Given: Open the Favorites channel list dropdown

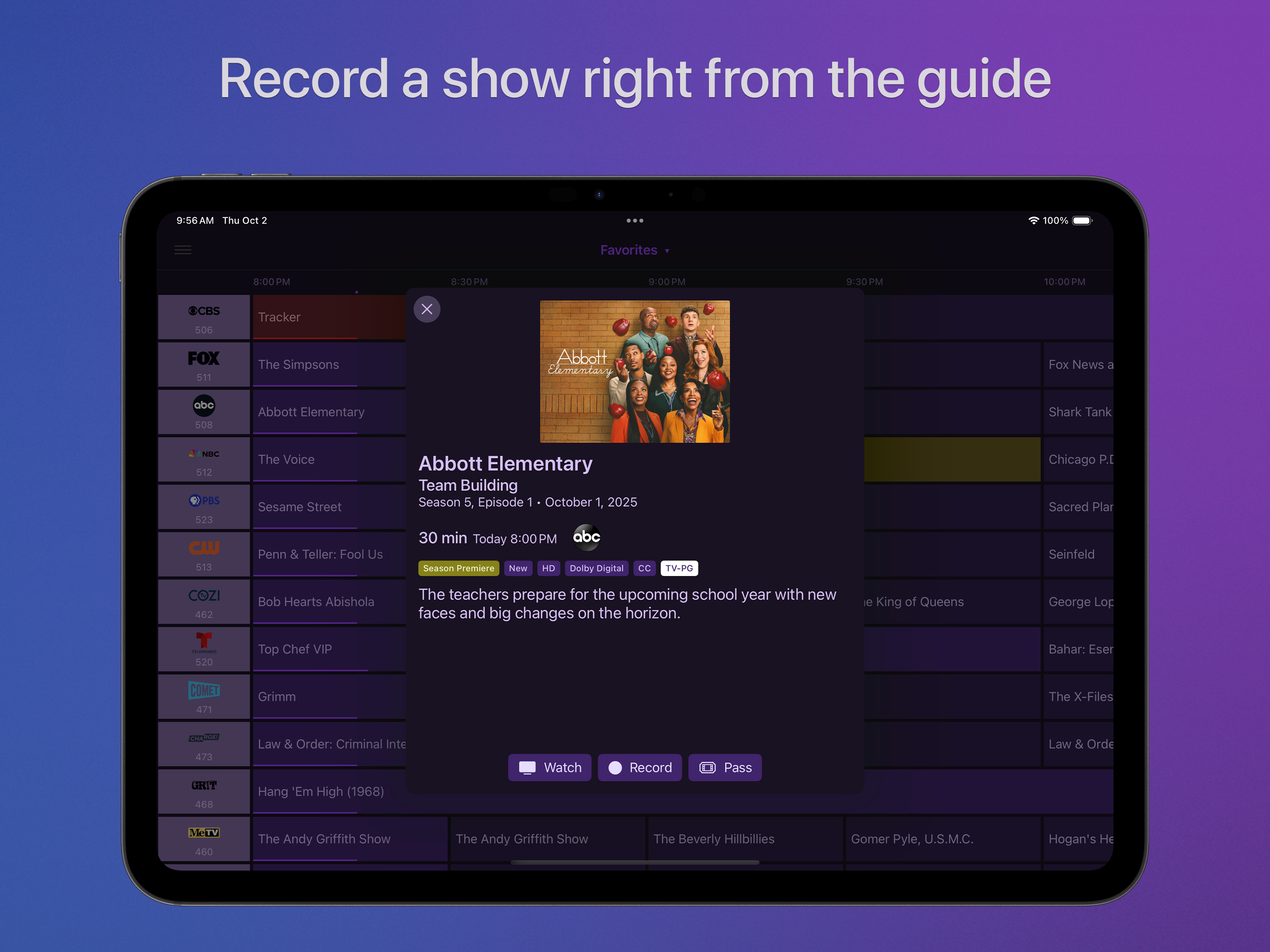Looking at the screenshot, I should 635,251.
